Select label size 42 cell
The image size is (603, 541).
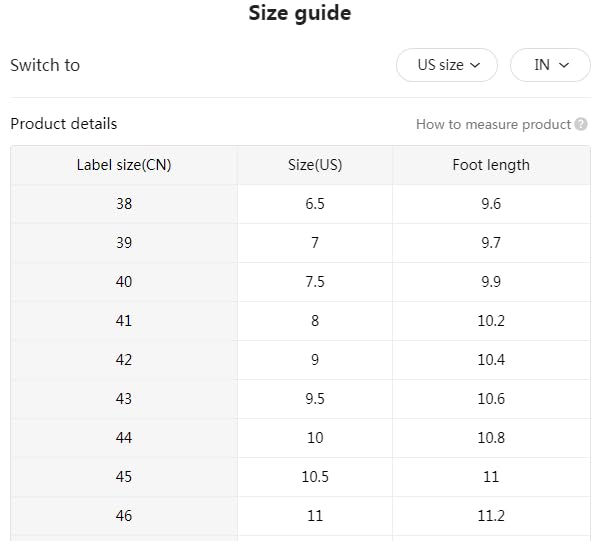[124, 360]
